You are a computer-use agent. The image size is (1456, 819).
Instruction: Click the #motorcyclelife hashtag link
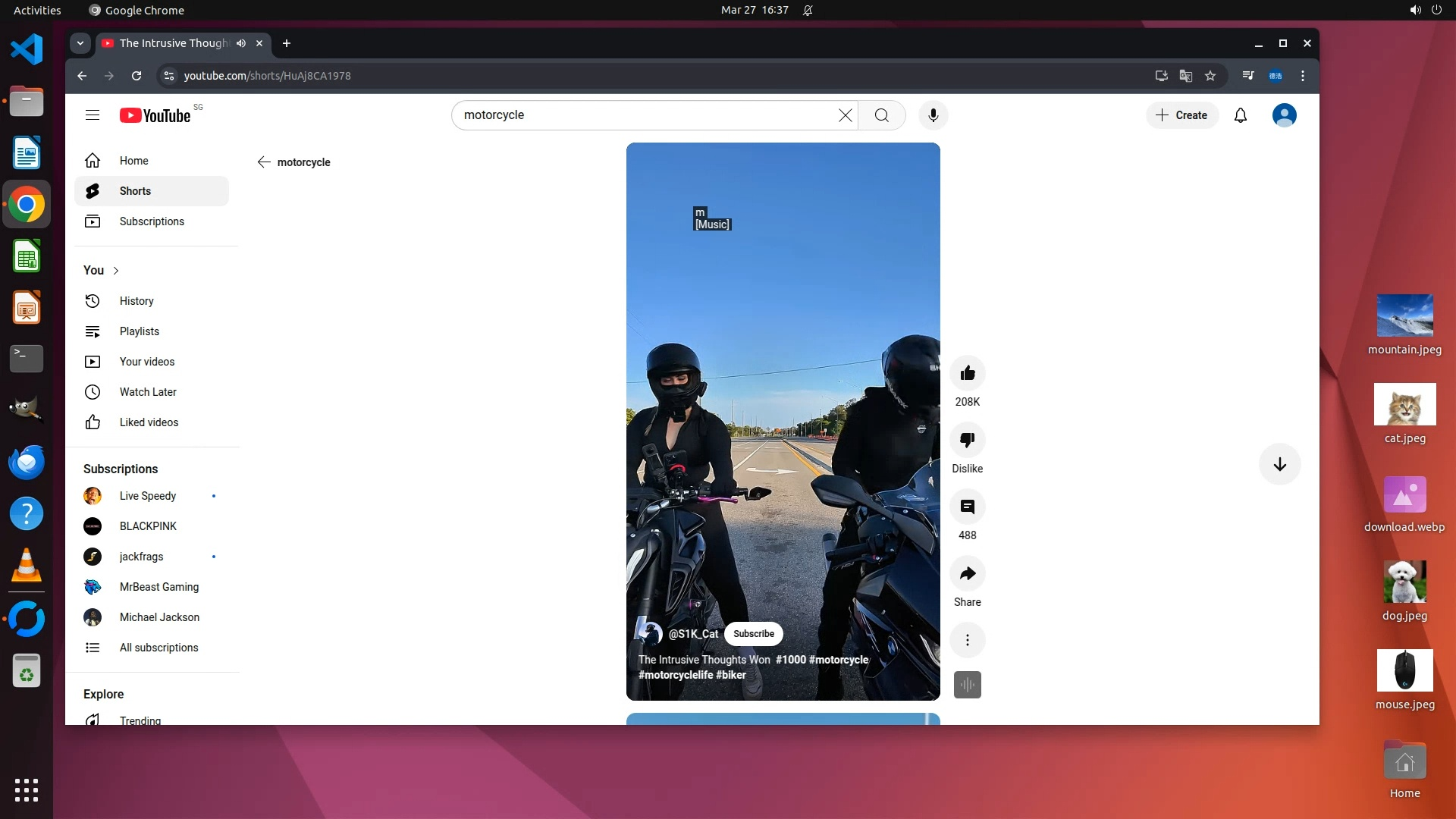pos(675,675)
